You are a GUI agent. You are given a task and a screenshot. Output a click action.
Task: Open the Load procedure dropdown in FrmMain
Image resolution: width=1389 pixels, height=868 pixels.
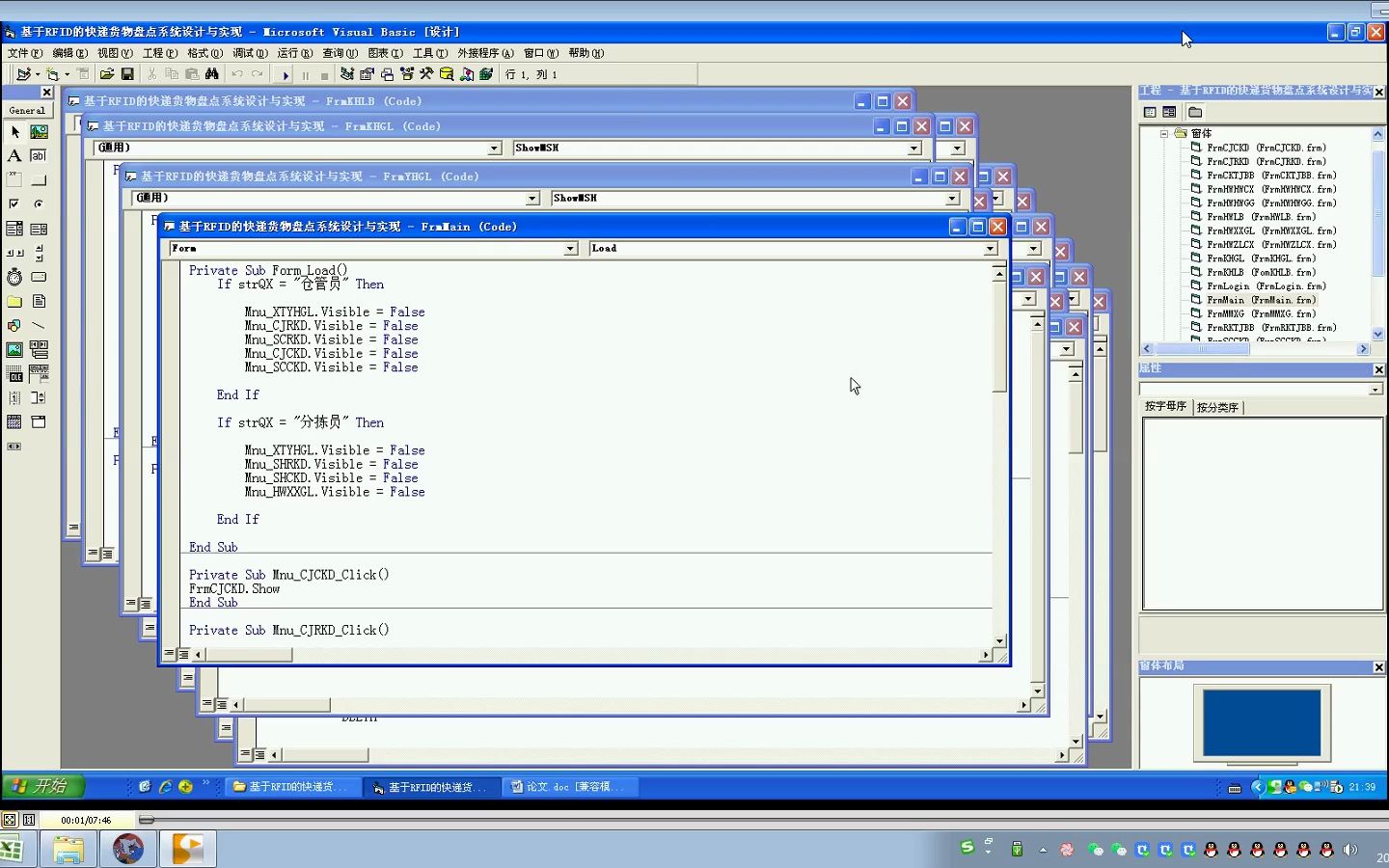click(990, 249)
